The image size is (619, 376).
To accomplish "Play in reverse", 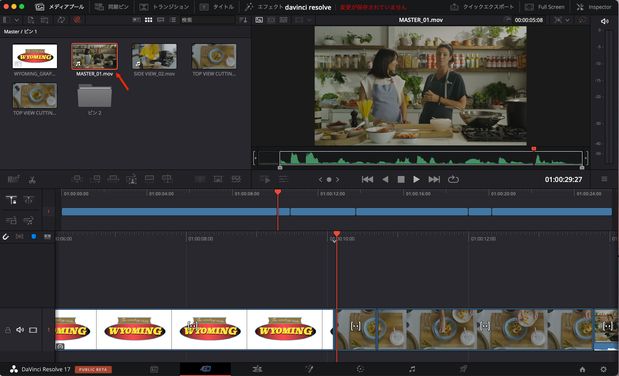I will 385,180.
